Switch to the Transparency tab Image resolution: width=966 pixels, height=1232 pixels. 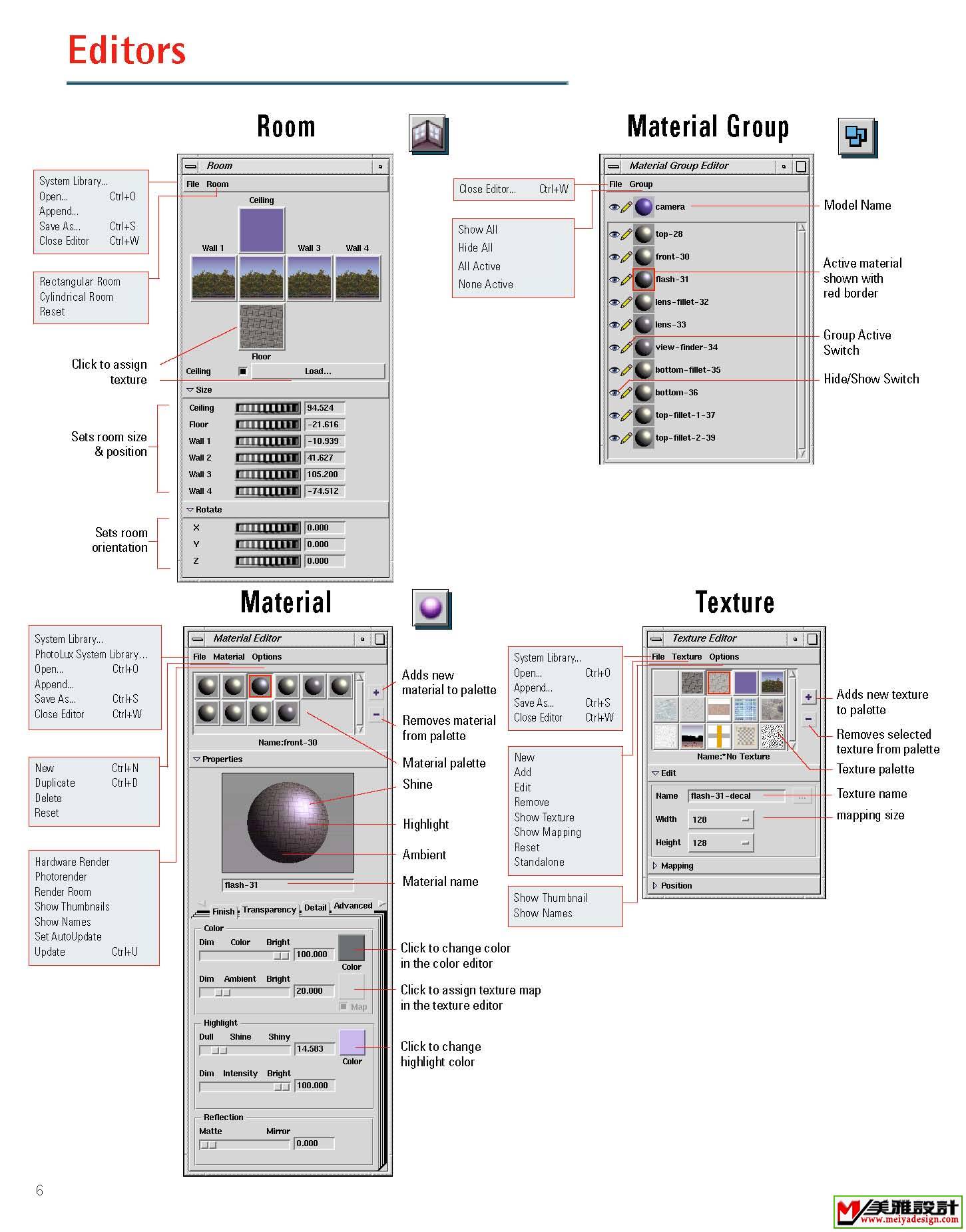click(269, 910)
